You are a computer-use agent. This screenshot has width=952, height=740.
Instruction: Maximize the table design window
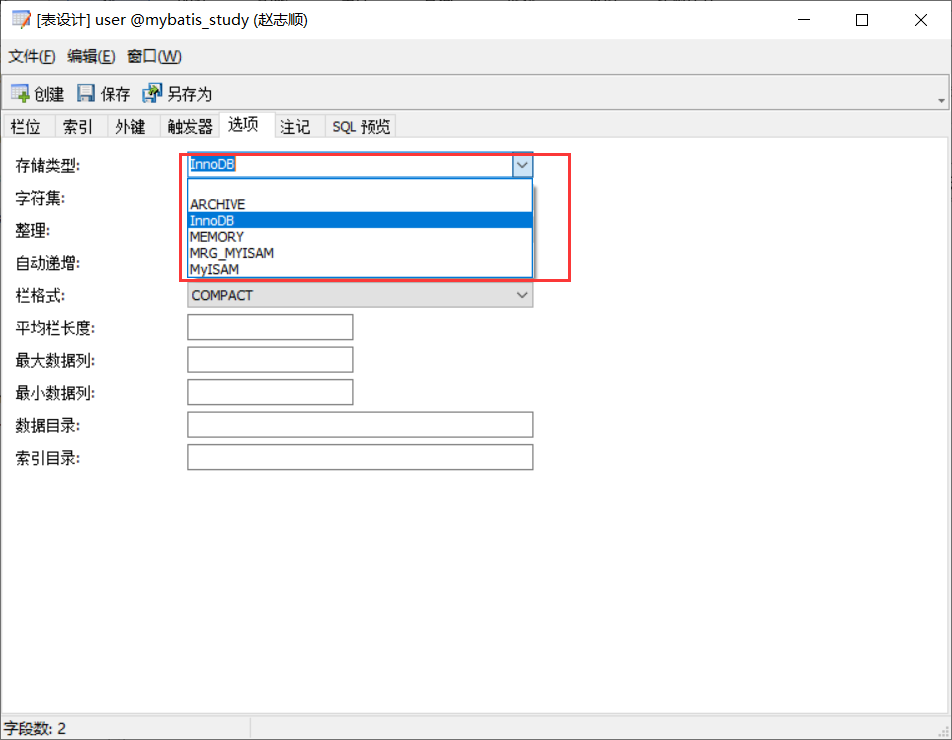(x=862, y=20)
